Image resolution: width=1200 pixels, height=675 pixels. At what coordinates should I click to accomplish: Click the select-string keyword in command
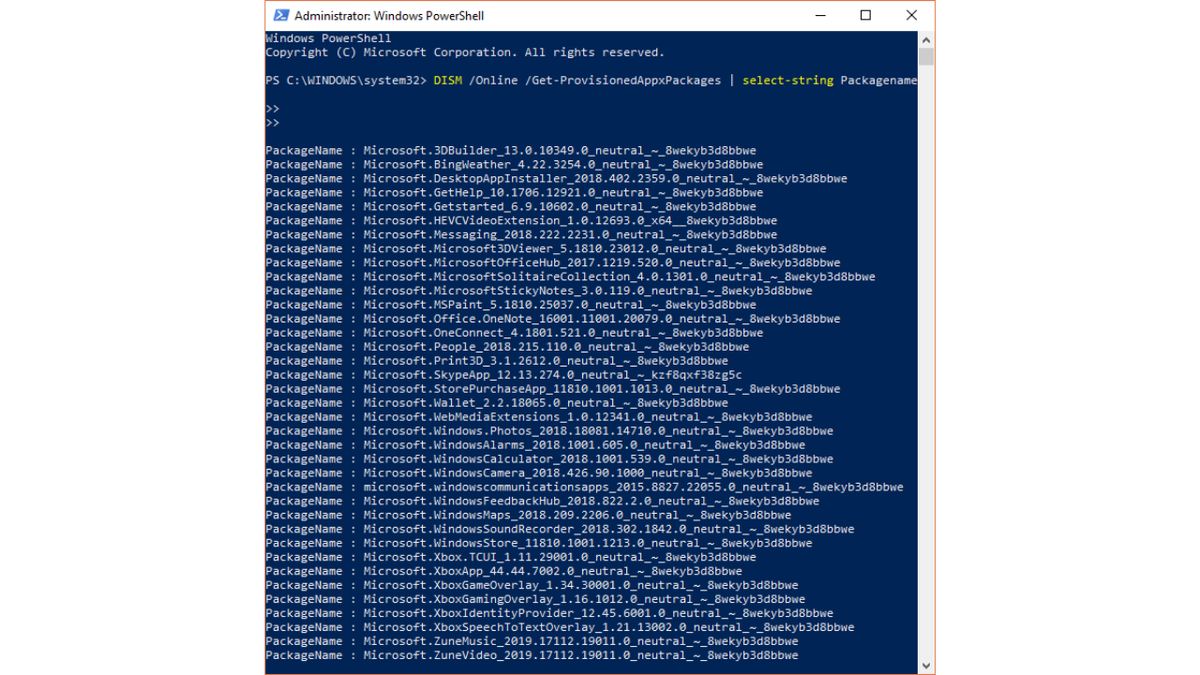pos(788,80)
